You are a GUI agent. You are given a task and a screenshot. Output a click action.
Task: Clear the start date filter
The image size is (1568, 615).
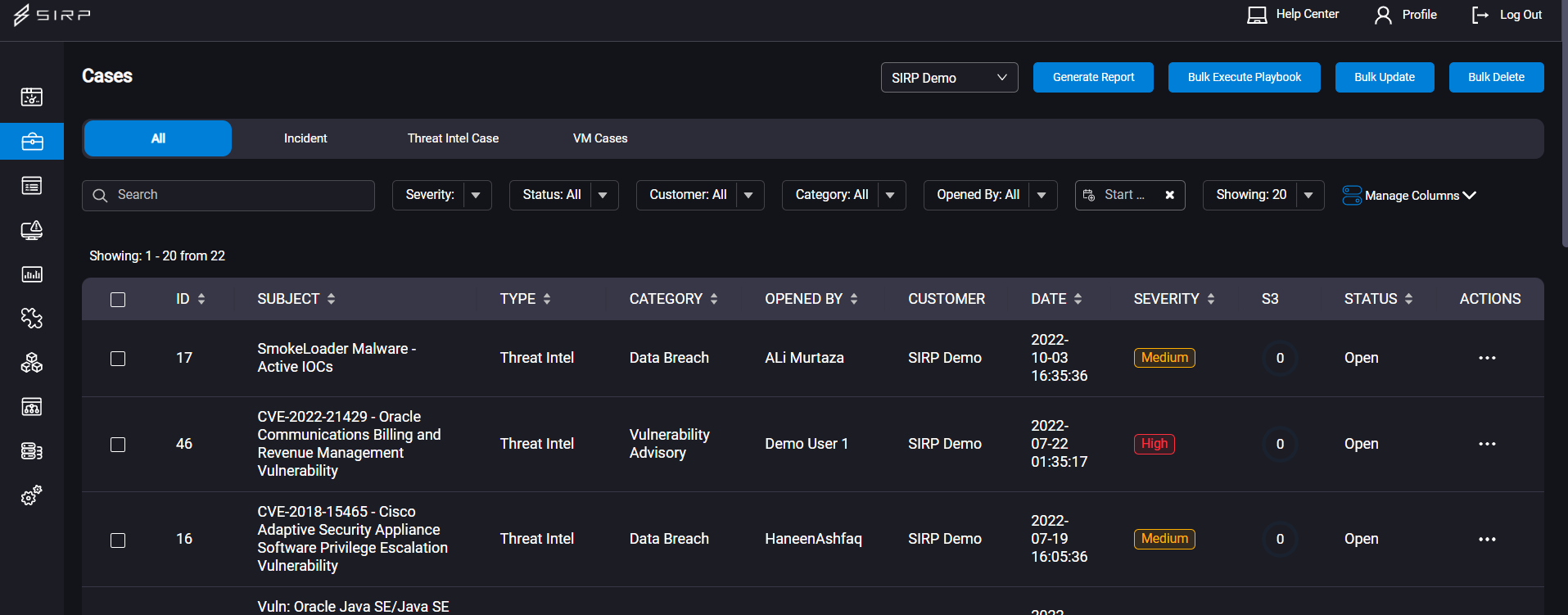pyautogui.click(x=1170, y=195)
